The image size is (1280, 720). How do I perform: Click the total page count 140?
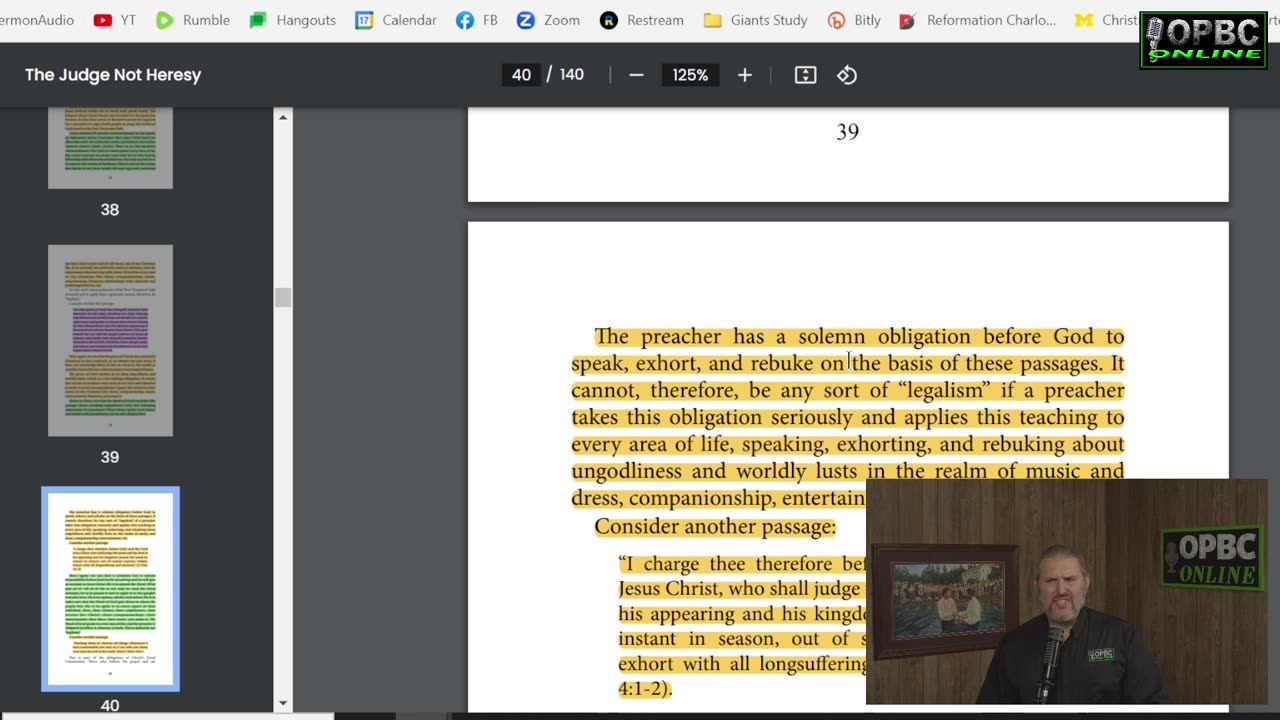click(x=571, y=75)
